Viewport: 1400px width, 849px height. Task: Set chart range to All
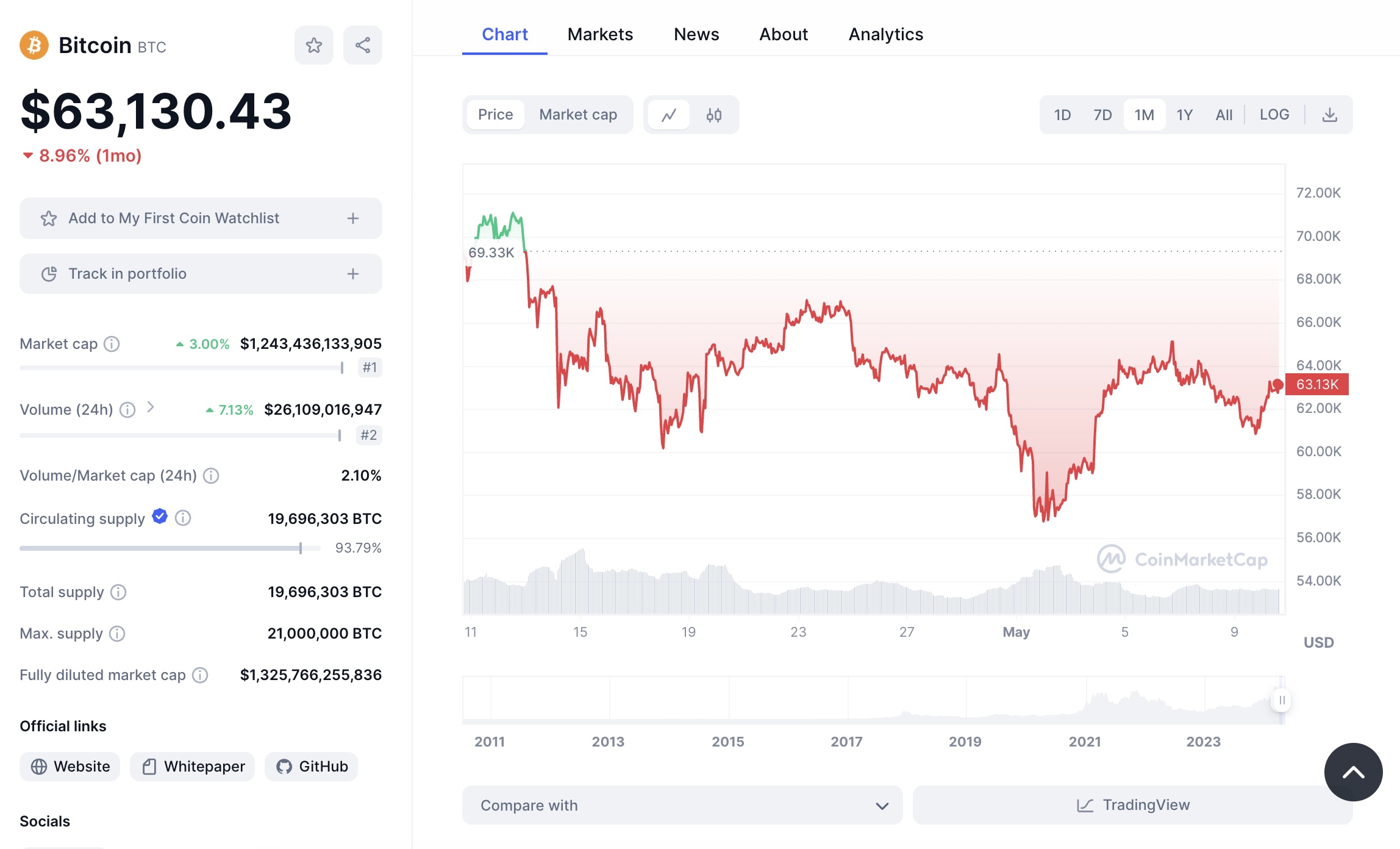[1224, 115]
